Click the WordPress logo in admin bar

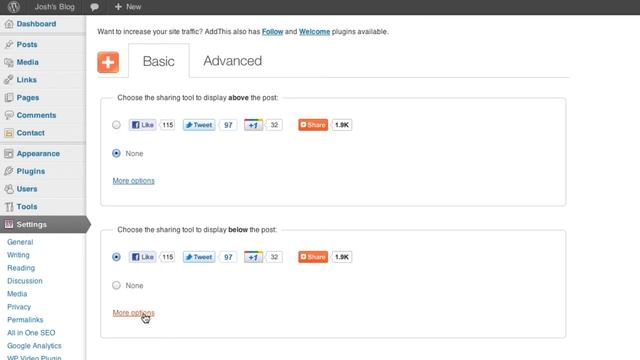click(x=13, y=7)
